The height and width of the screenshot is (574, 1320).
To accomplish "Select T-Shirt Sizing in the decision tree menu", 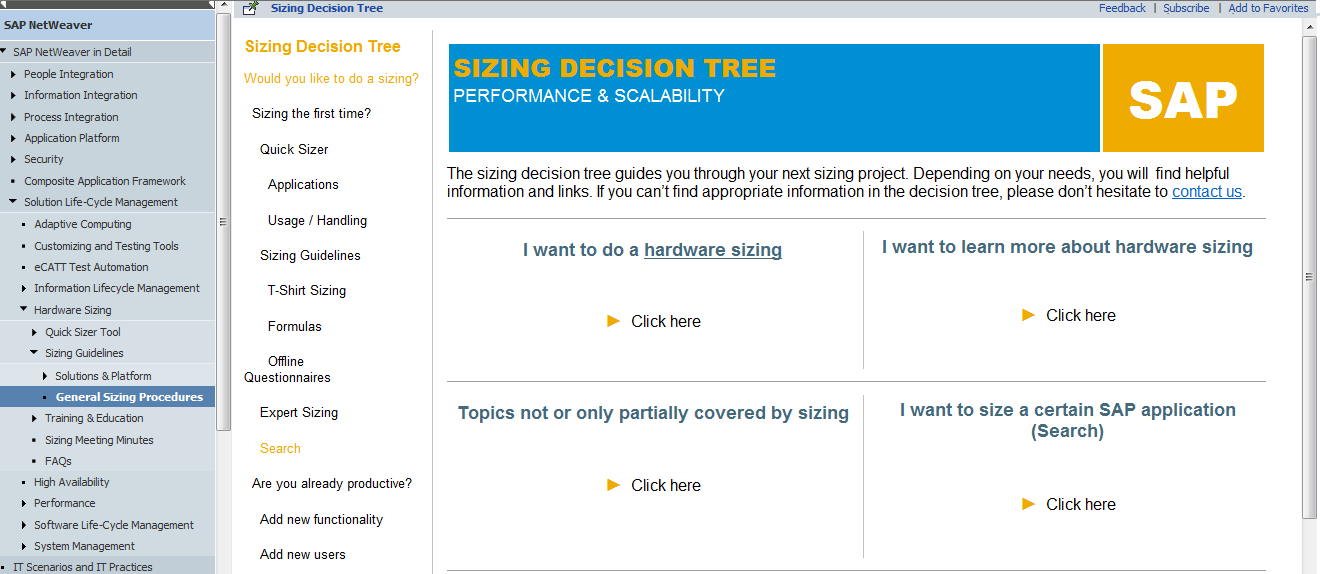I will tap(306, 291).
